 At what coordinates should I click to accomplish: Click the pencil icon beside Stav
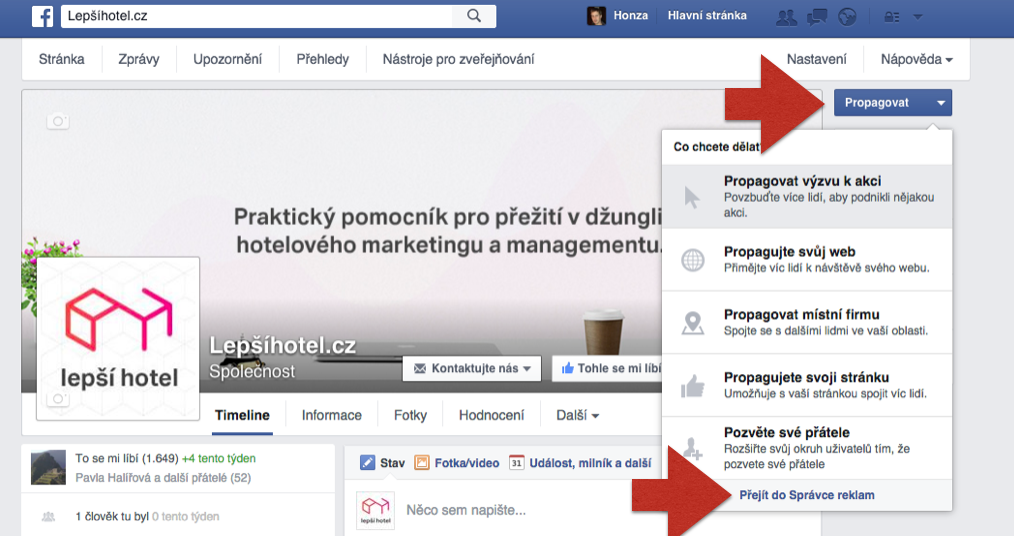pyautogui.click(x=367, y=463)
